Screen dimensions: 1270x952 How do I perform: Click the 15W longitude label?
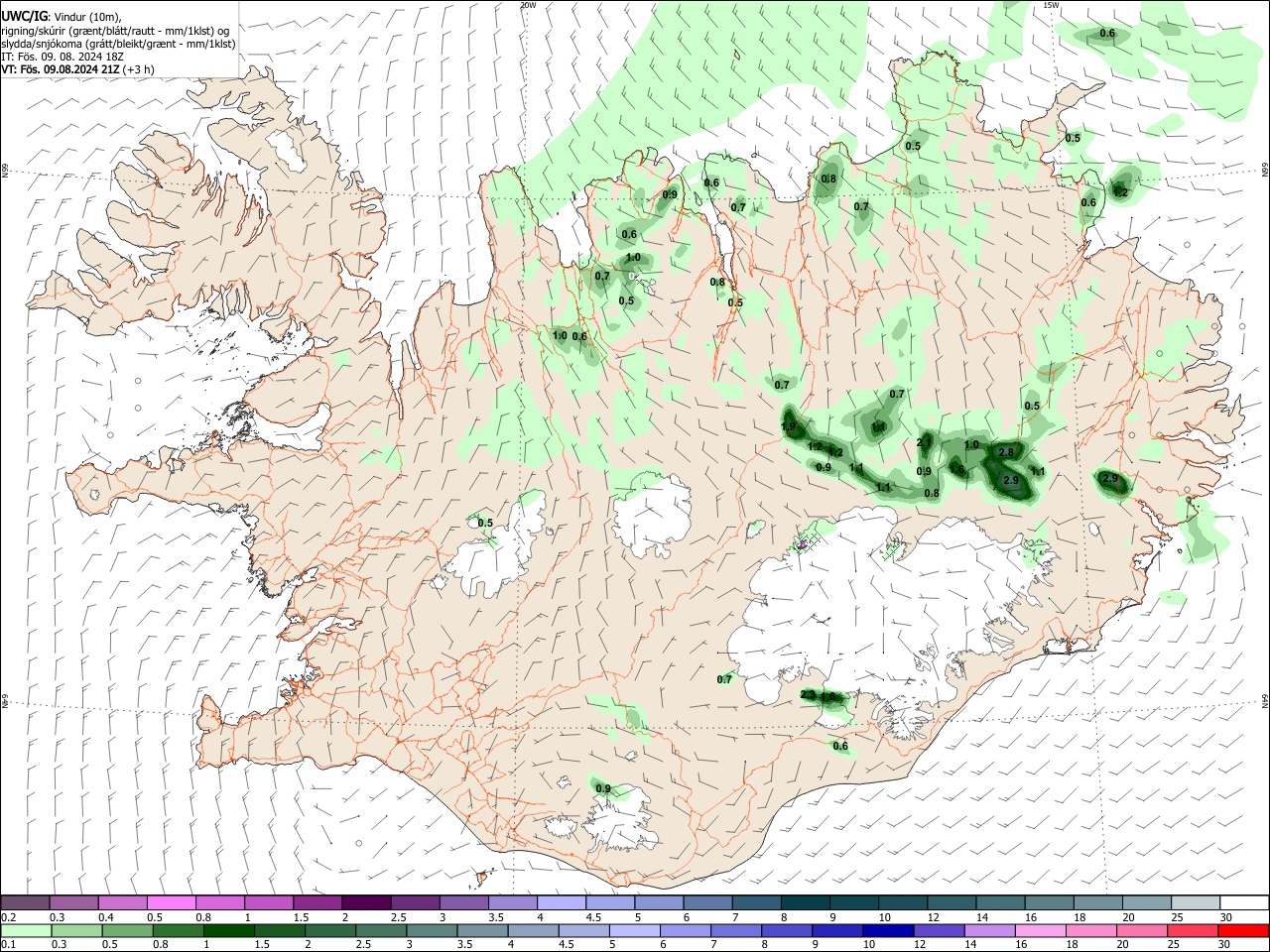(1051, 5)
